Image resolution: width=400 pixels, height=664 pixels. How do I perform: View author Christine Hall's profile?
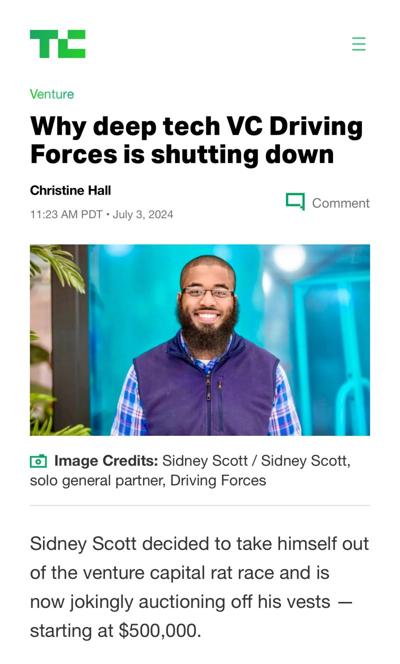(x=70, y=191)
